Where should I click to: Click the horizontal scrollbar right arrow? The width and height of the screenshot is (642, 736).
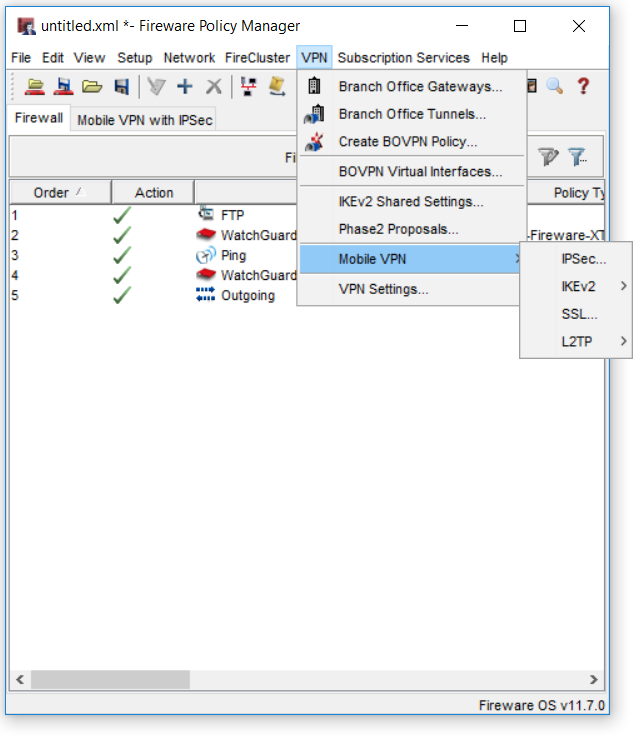click(595, 680)
